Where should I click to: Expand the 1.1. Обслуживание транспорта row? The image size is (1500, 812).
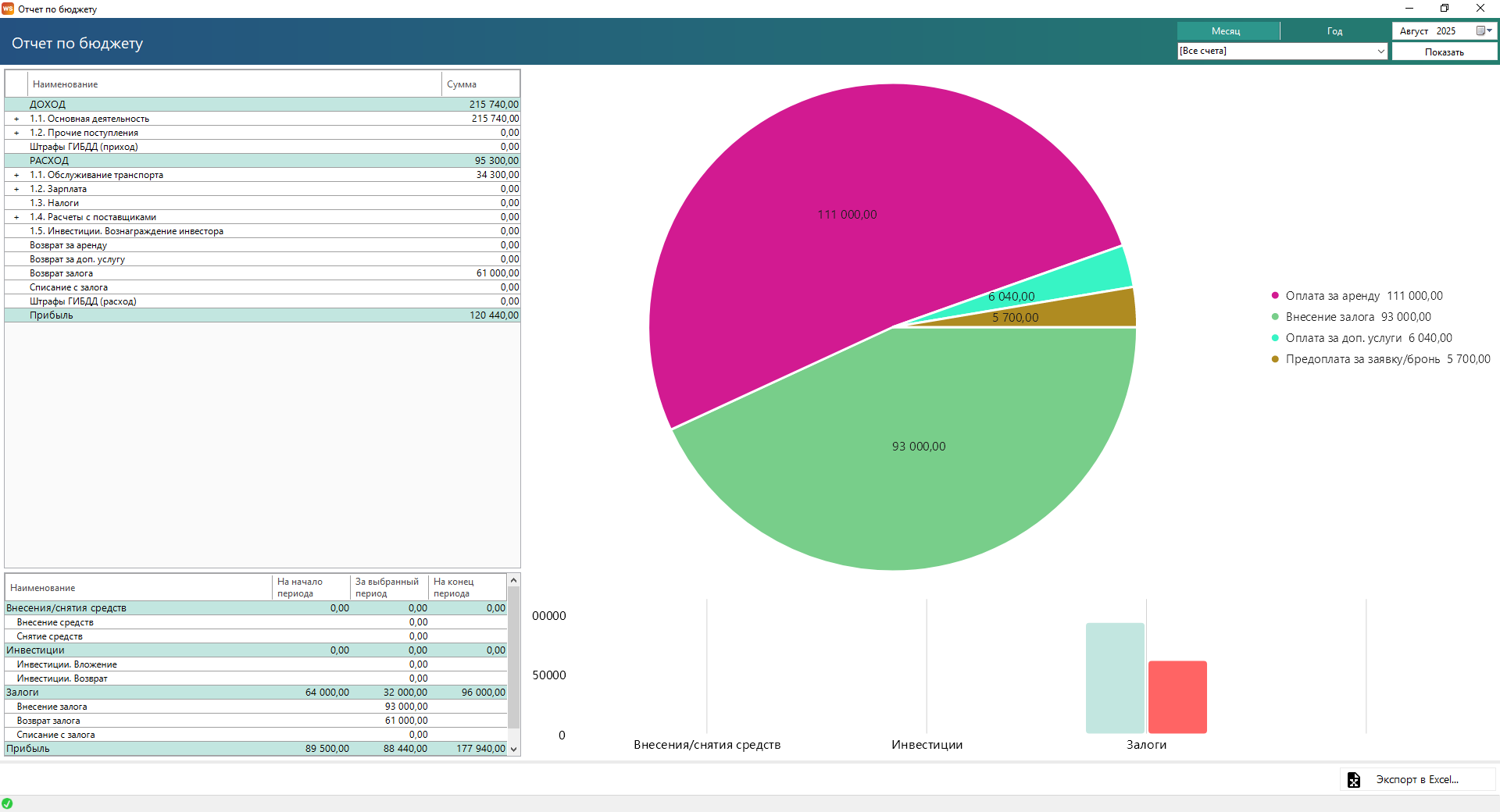(16, 176)
